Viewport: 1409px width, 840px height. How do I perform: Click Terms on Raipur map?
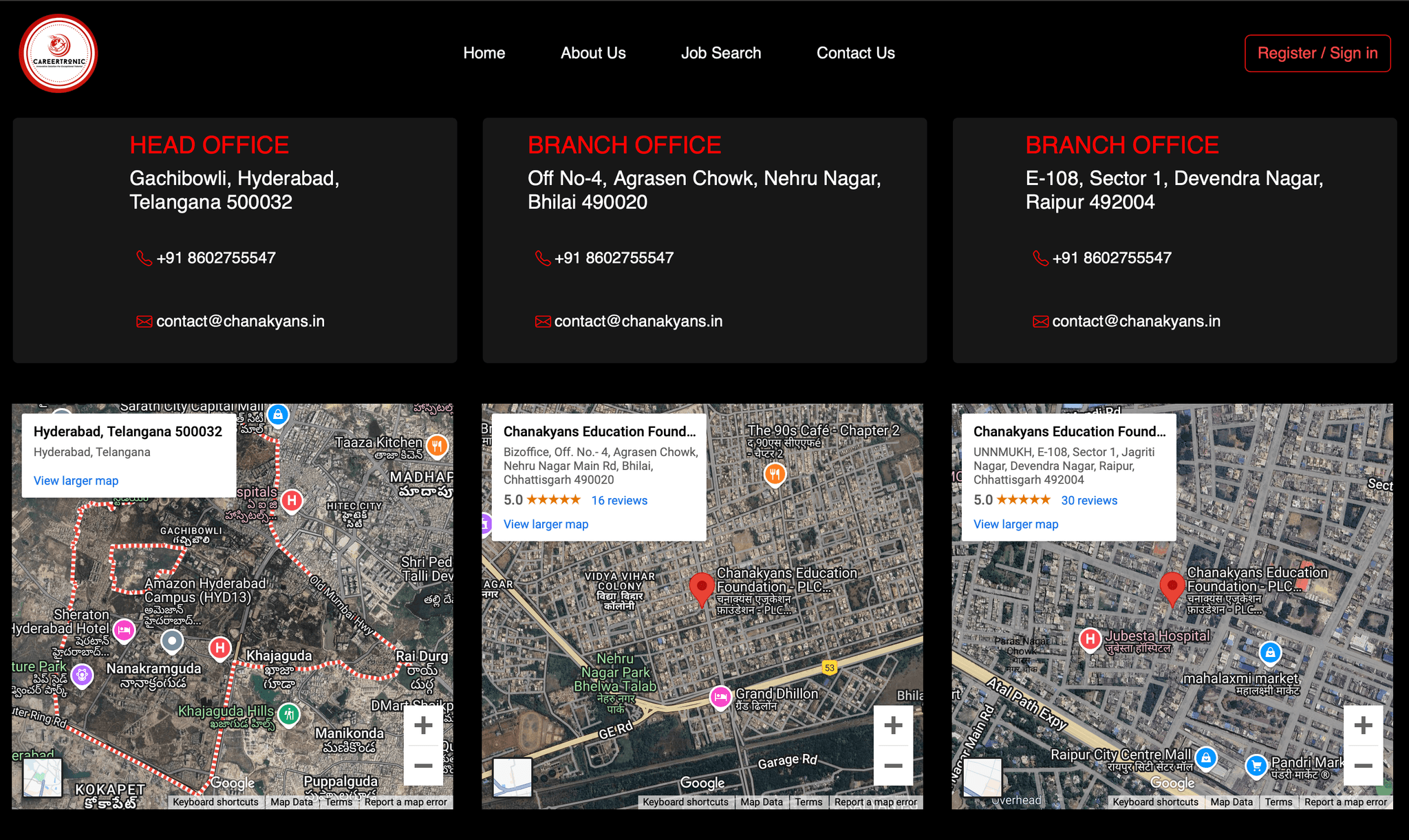coord(1278,802)
